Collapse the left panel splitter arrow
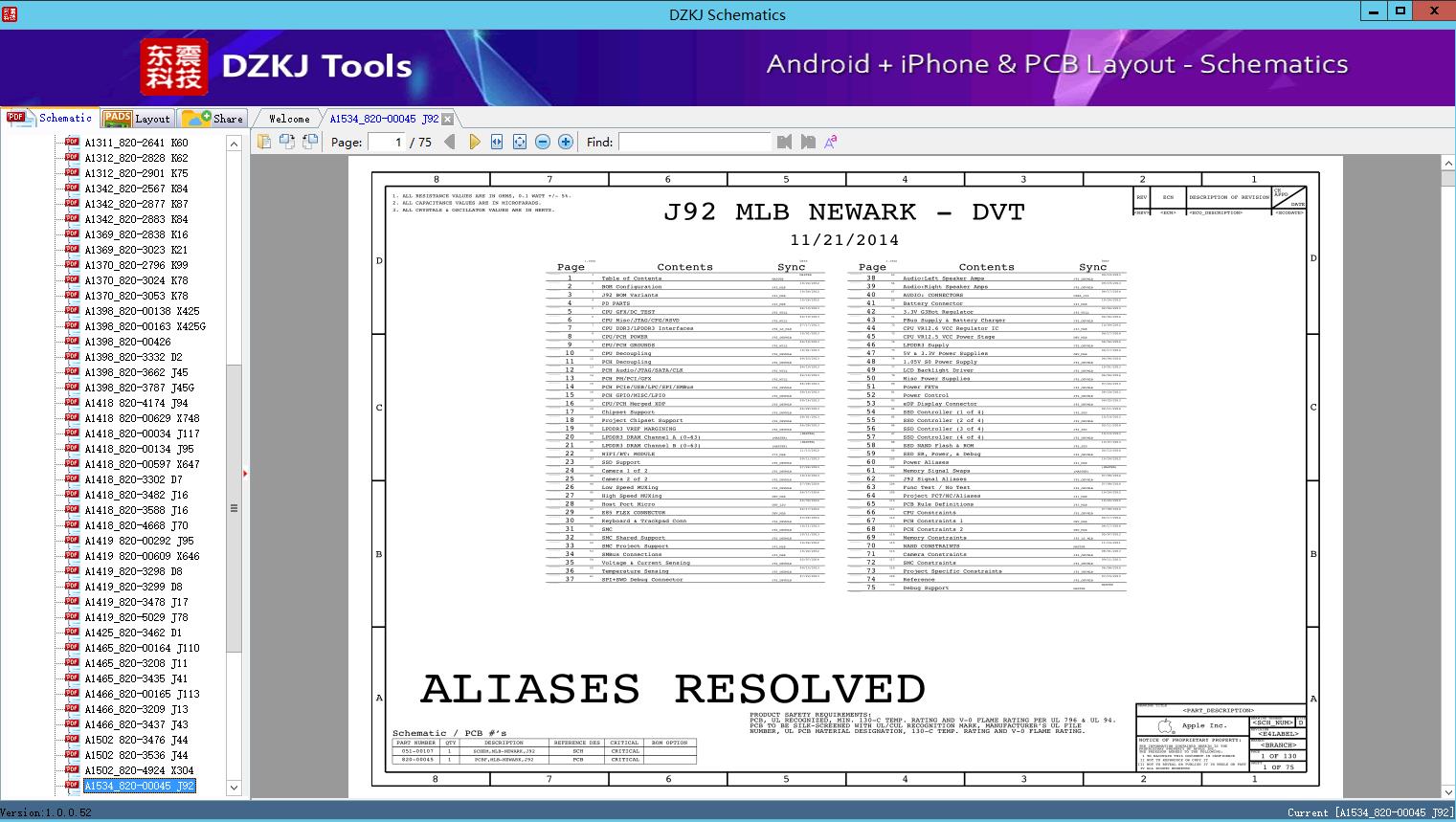Screen dimensions: 1456x822 point(246,473)
